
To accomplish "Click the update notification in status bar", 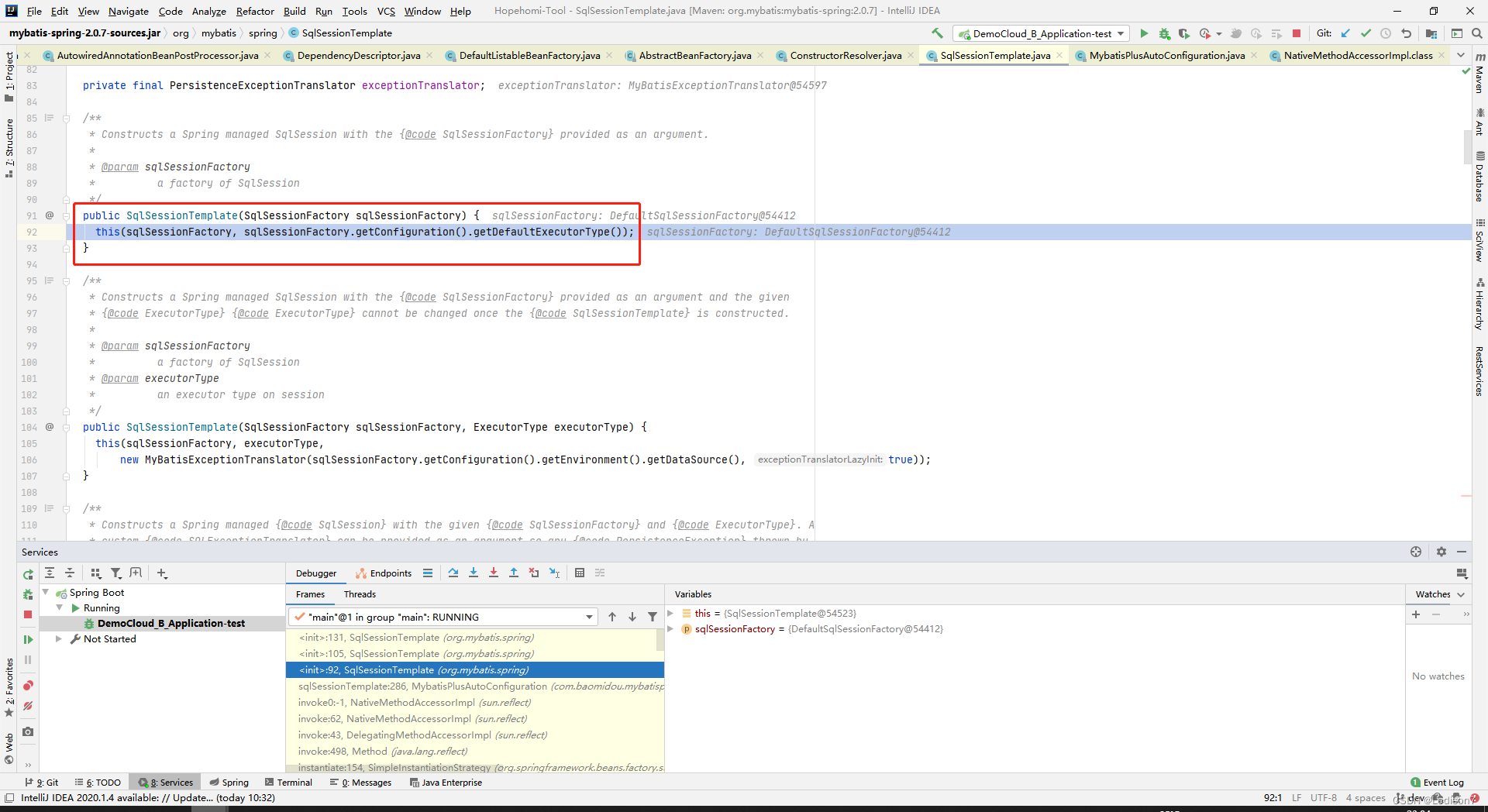I will 147,797.
